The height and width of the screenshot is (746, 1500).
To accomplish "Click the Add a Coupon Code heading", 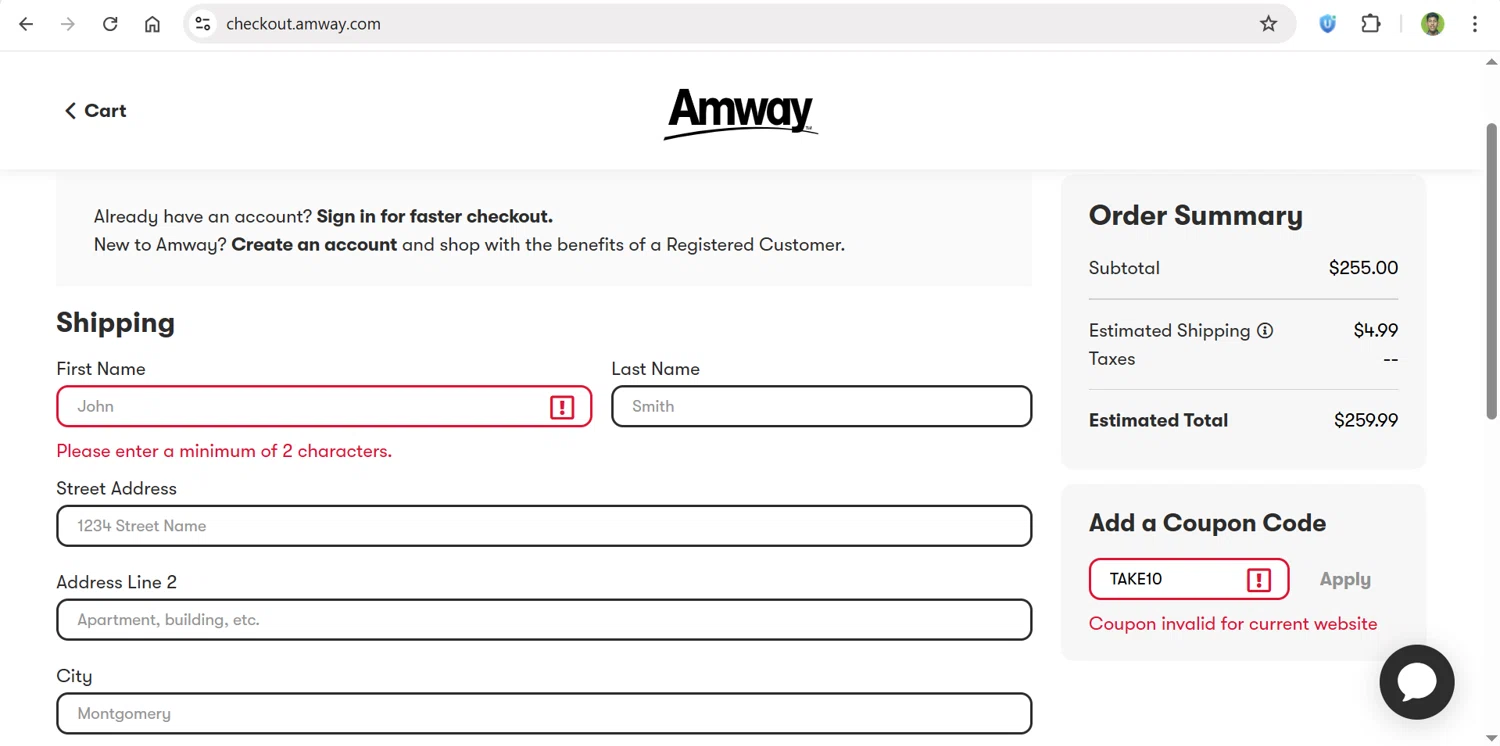I will [1207, 523].
